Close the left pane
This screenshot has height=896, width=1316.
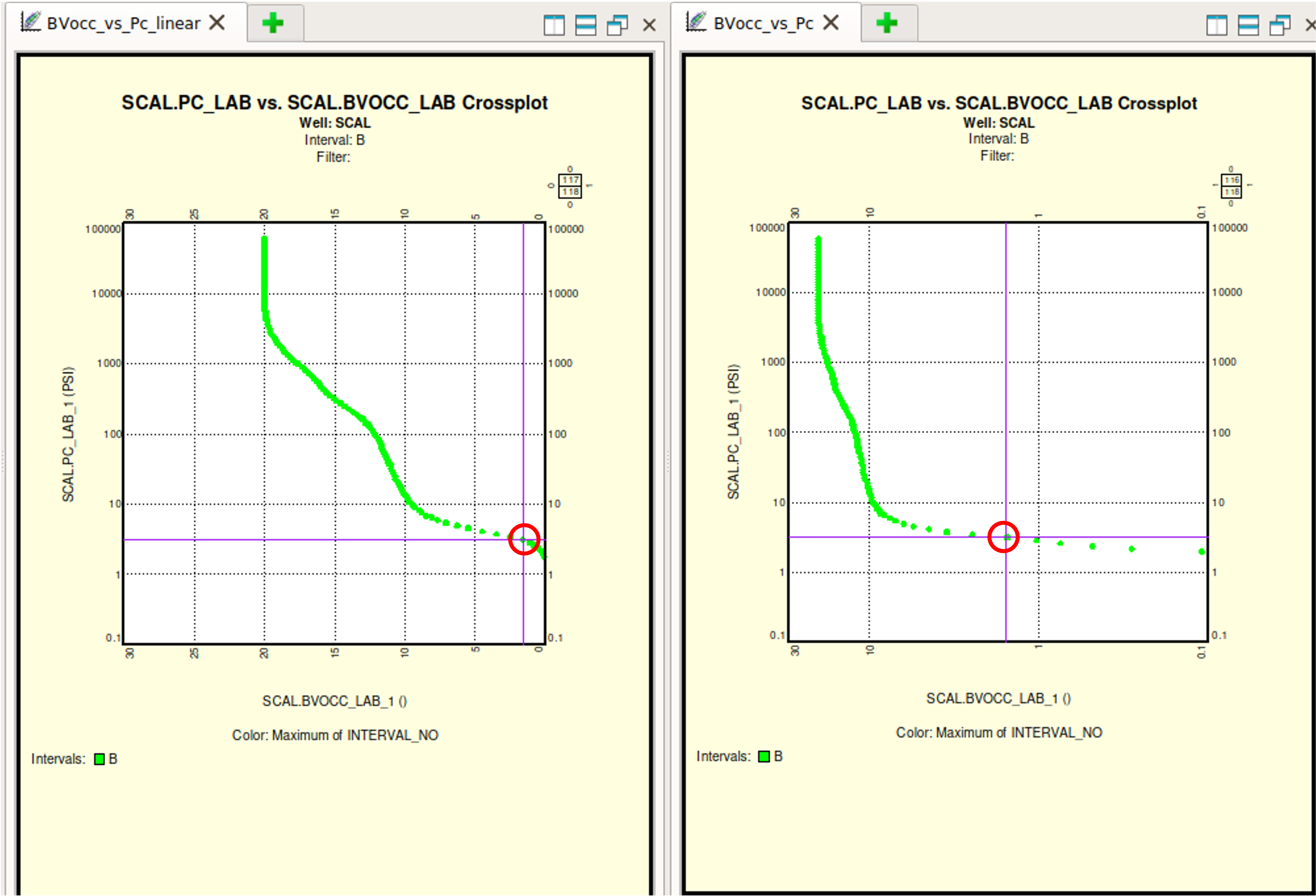click(649, 25)
